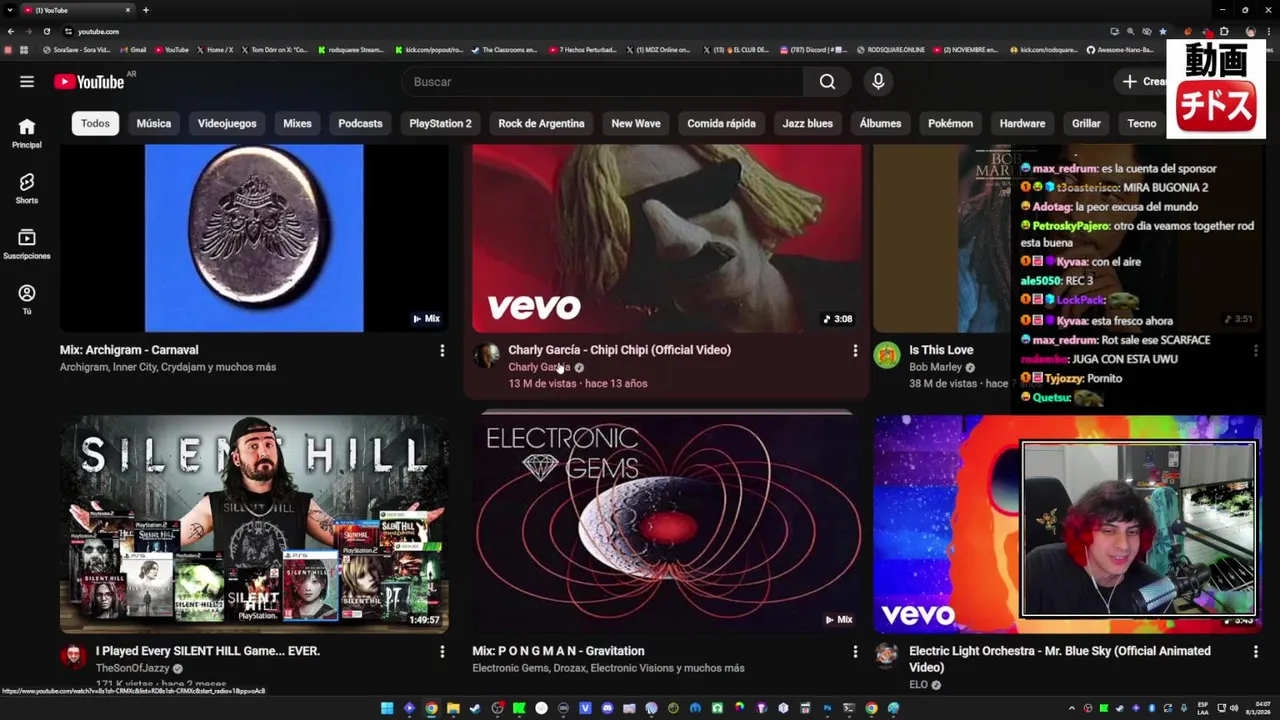Open the YouTube hamburger guide menu
1280x720 pixels.
[27, 82]
